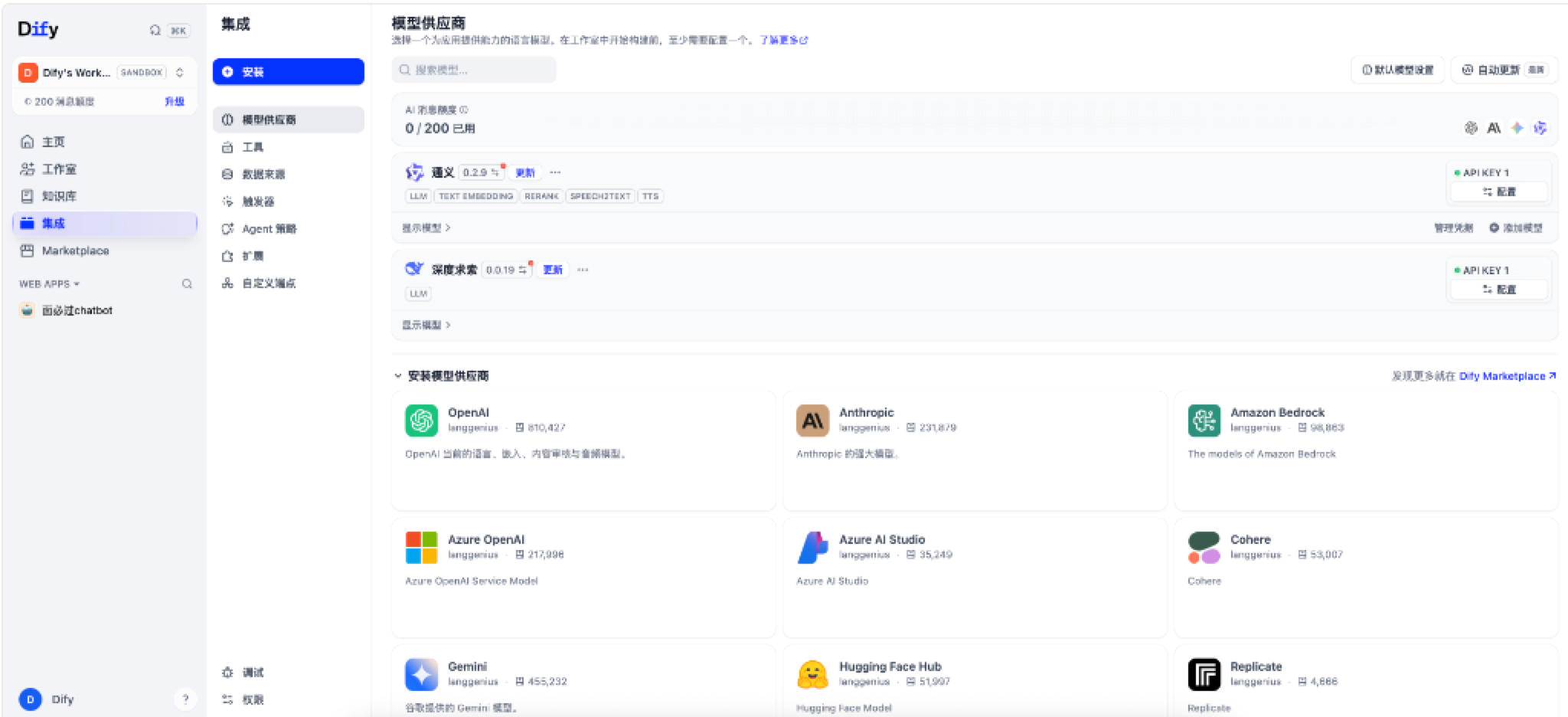Click the 了解更多 link

click(783, 40)
